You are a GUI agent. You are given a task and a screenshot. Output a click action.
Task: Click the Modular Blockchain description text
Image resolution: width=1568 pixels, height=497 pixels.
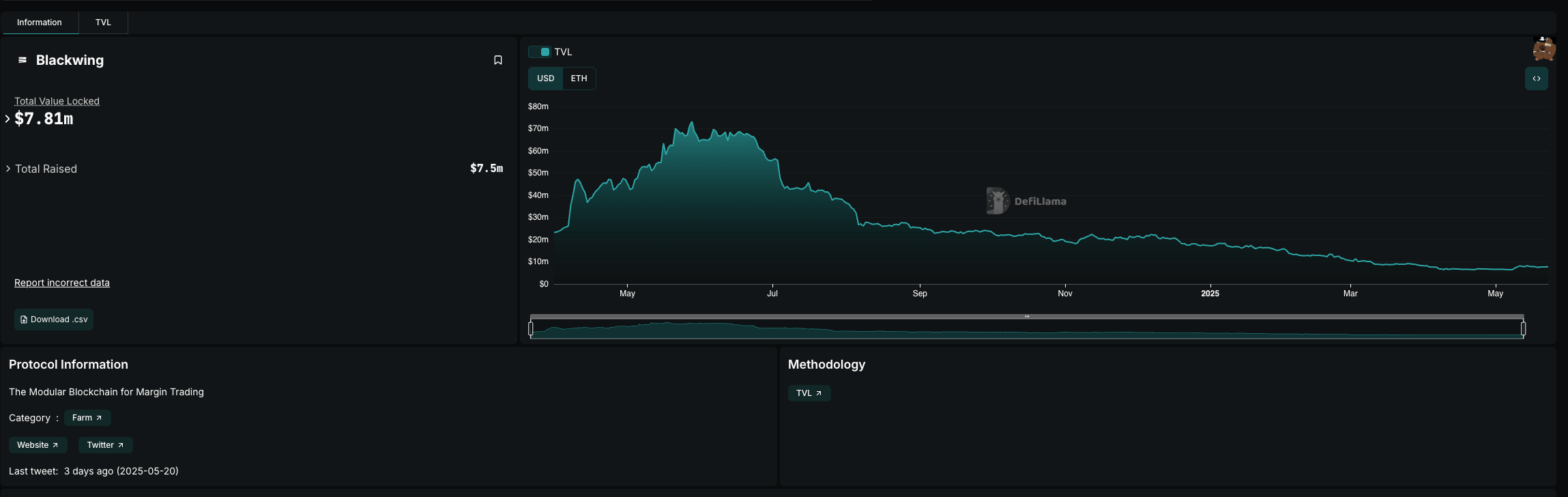click(x=106, y=392)
